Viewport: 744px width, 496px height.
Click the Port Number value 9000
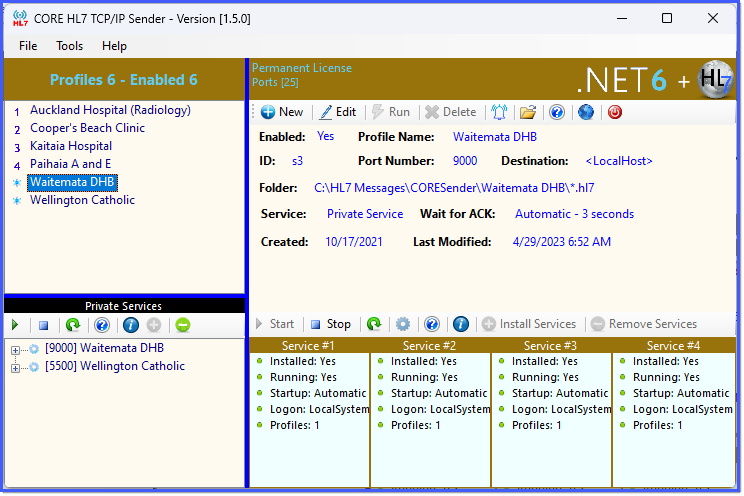coord(465,161)
